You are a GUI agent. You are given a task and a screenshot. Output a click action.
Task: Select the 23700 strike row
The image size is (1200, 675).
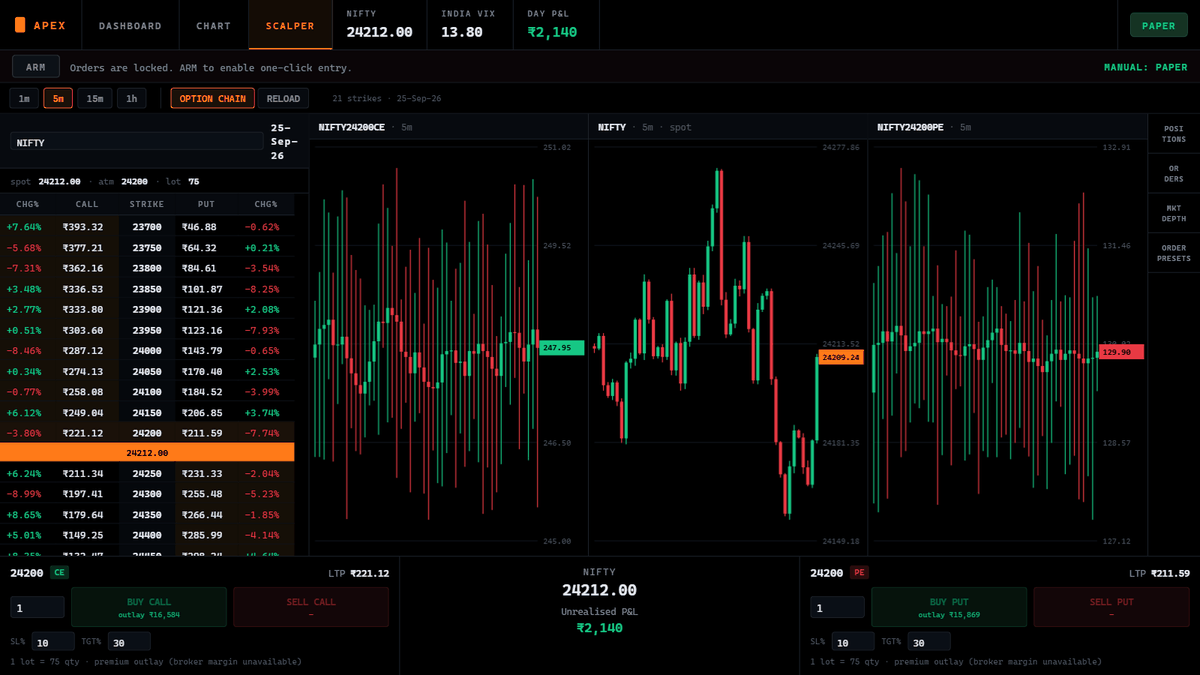coord(147,227)
